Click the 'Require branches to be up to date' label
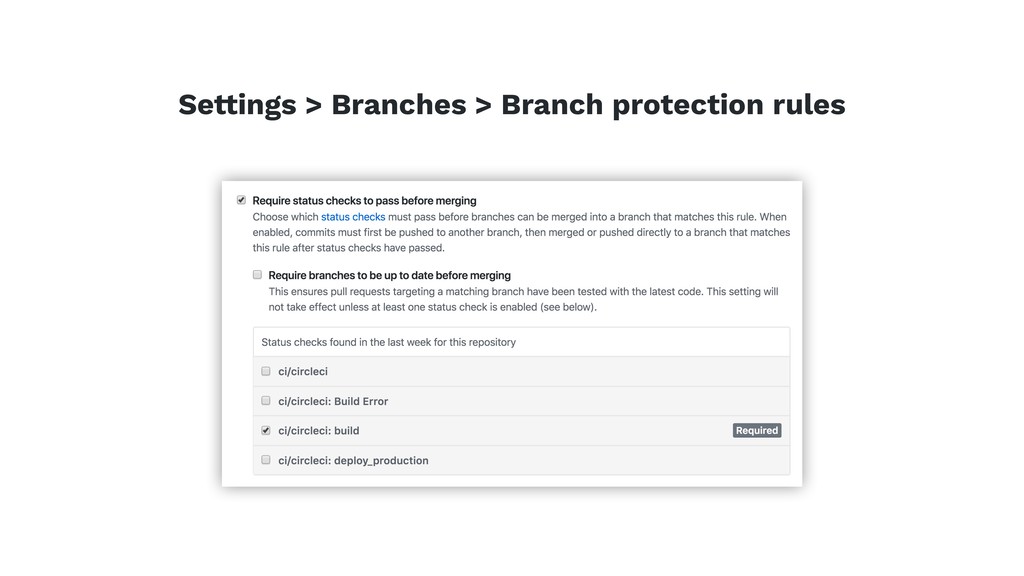 [x=389, y=274]
